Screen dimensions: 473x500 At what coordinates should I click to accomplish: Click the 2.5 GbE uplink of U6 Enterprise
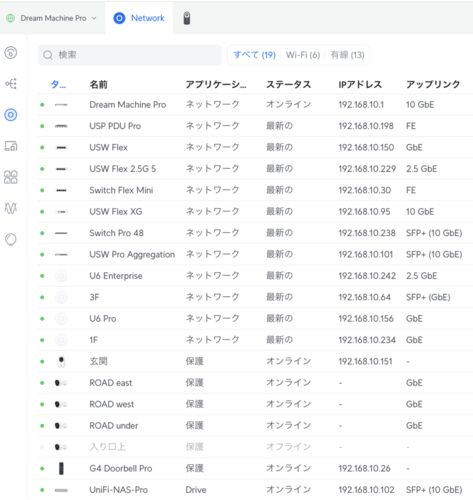point(421,276)
